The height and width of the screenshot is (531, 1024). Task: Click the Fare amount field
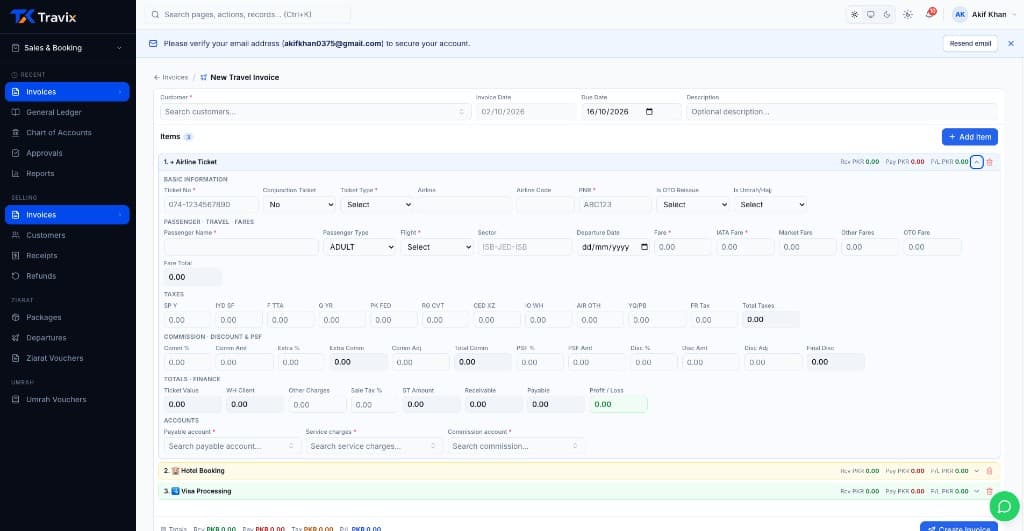[682, 247]
